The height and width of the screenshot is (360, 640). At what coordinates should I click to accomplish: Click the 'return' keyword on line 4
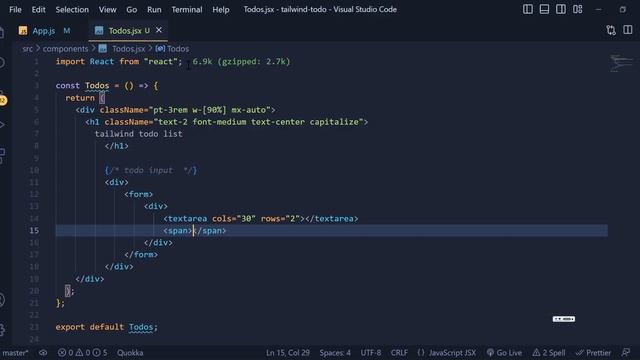pyautogui.click(x=80, y=98)
